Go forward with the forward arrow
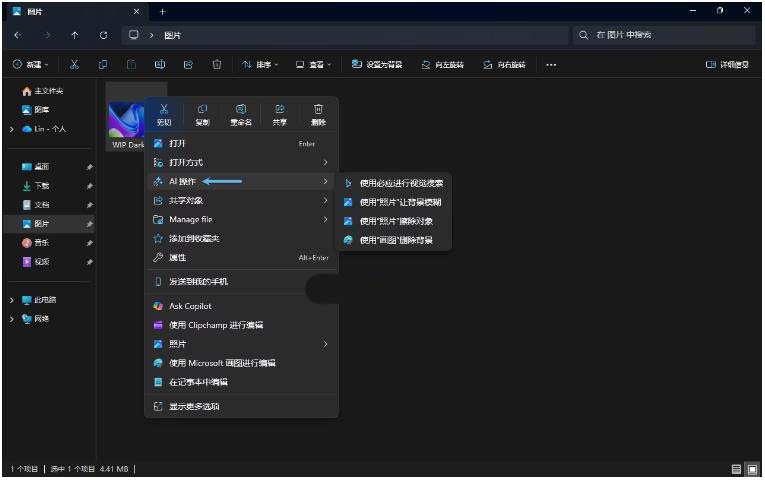The width and height of the screenshot is (765, 480). point(47,35)
